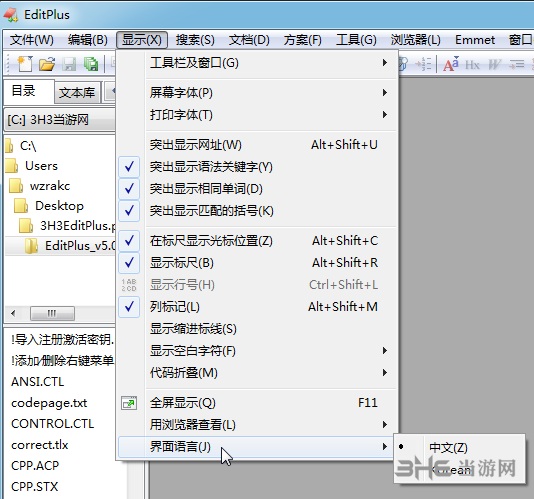Expand 用浏览器查看(L) submenu

point(258,425)
